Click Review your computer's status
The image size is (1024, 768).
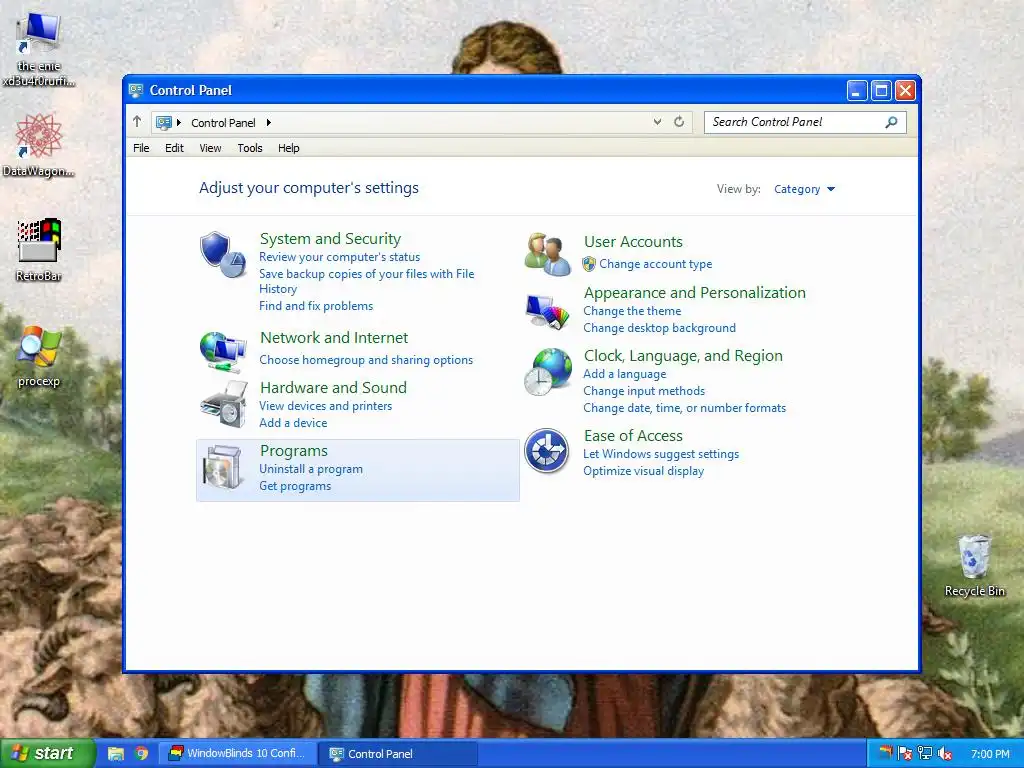pos(340,257)
